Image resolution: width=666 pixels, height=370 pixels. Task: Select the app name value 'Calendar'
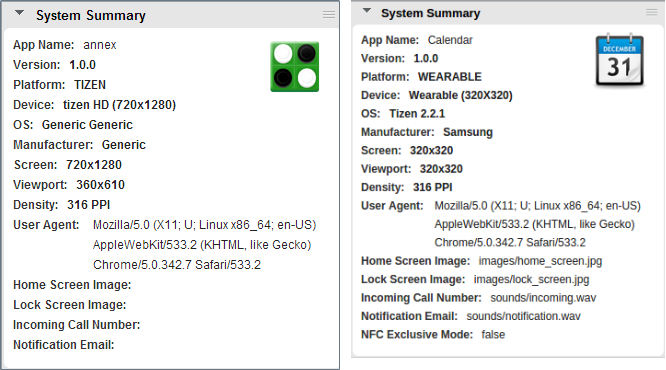coord(450,40)
